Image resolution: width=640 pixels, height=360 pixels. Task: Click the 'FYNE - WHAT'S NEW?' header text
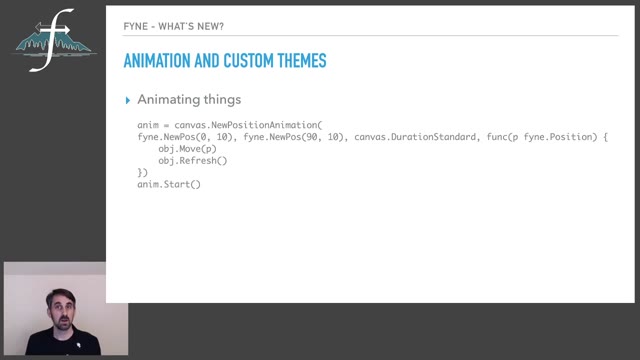(173, 27)
